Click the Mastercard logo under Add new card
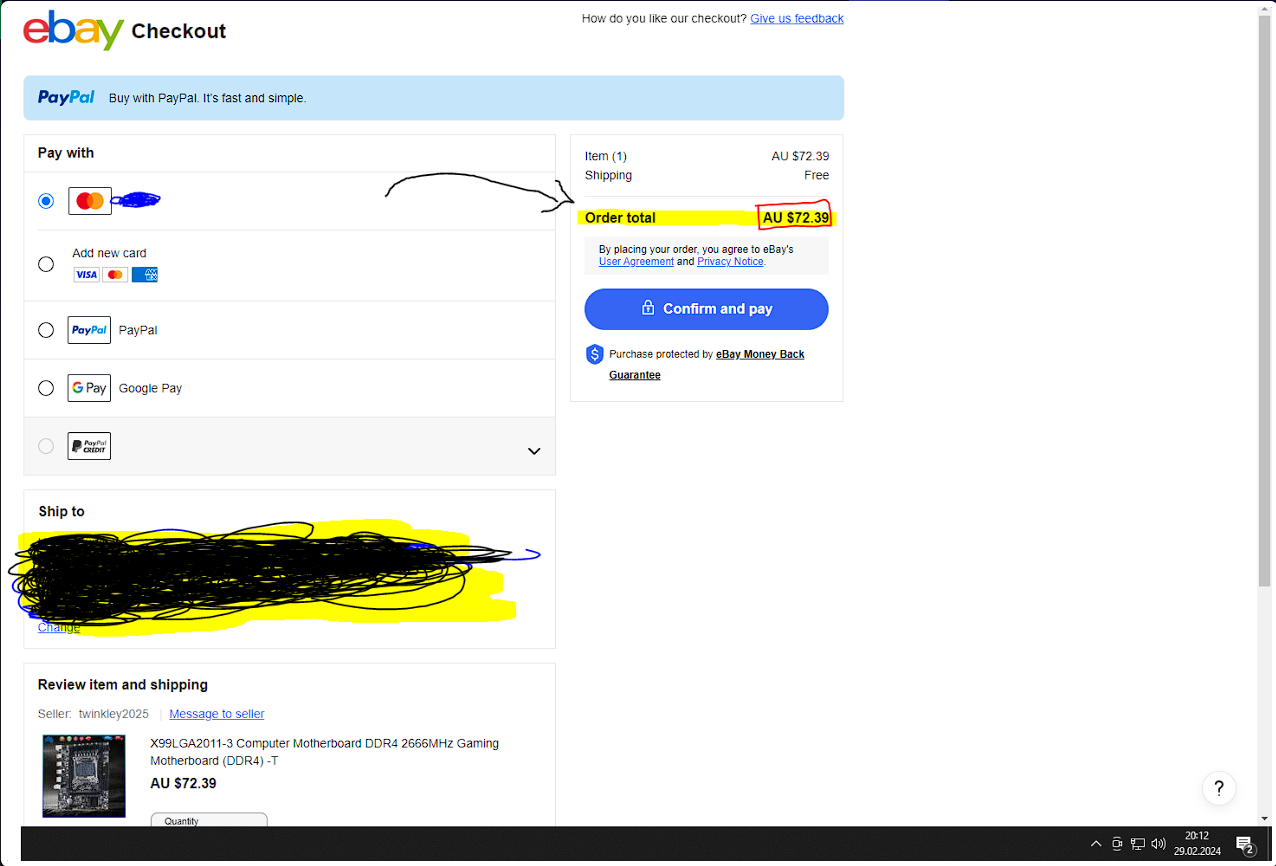 click(115, 274)
